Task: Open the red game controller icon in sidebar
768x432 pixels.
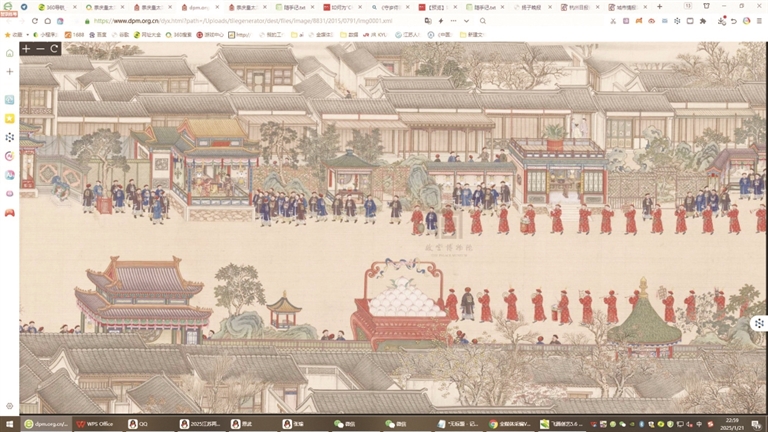Action: tap(10, 212)
